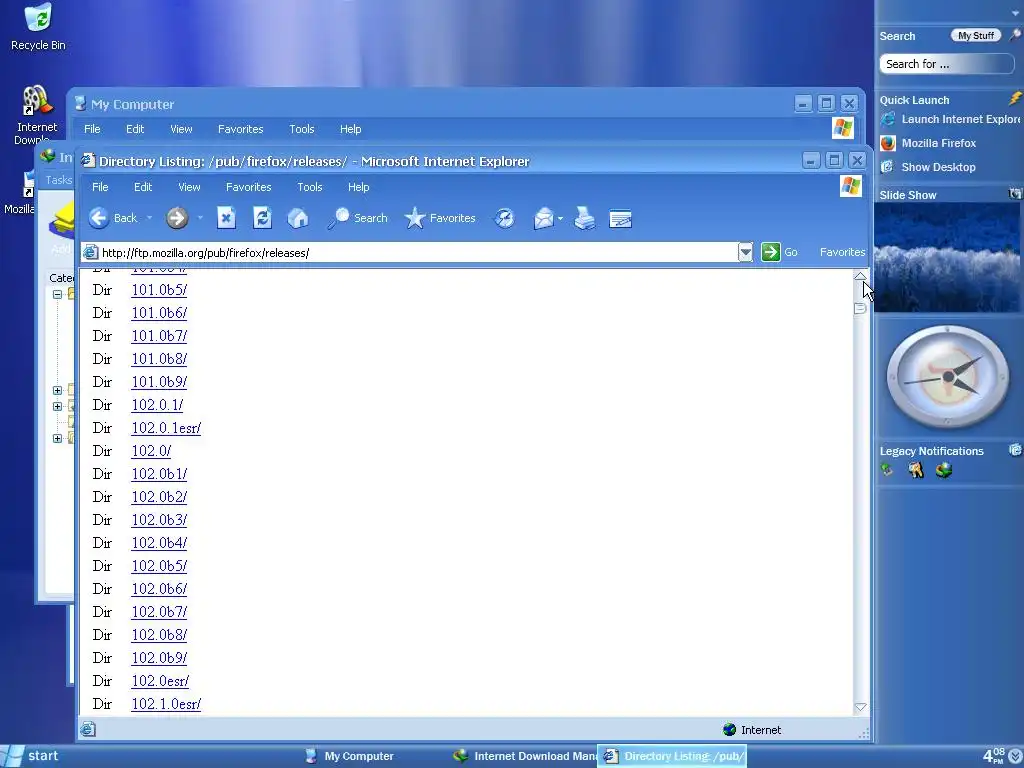1024x768 pixels.
Task: Launch Internet Explorer from Quick Launch
Action: click(x=950, y=119)
